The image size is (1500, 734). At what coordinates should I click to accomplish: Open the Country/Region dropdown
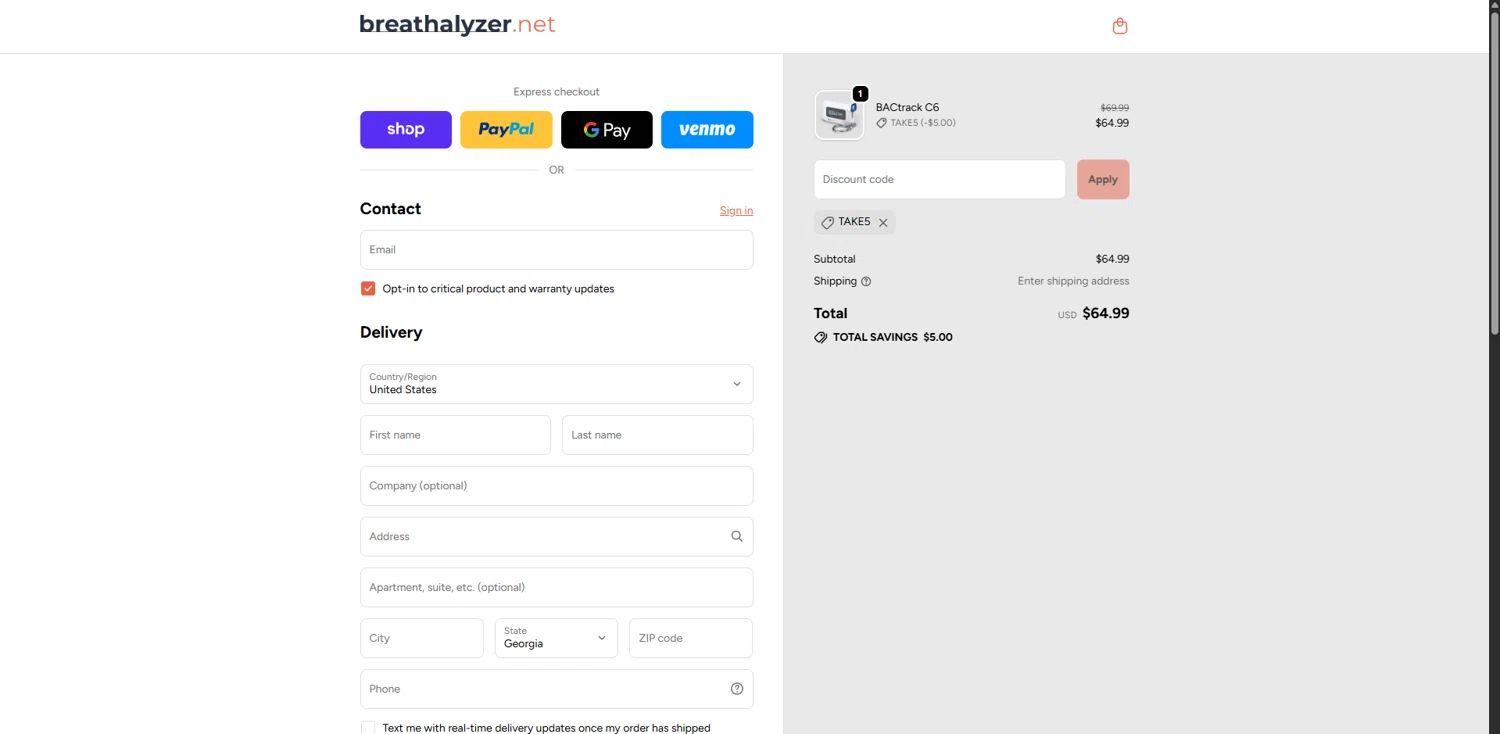556,384
